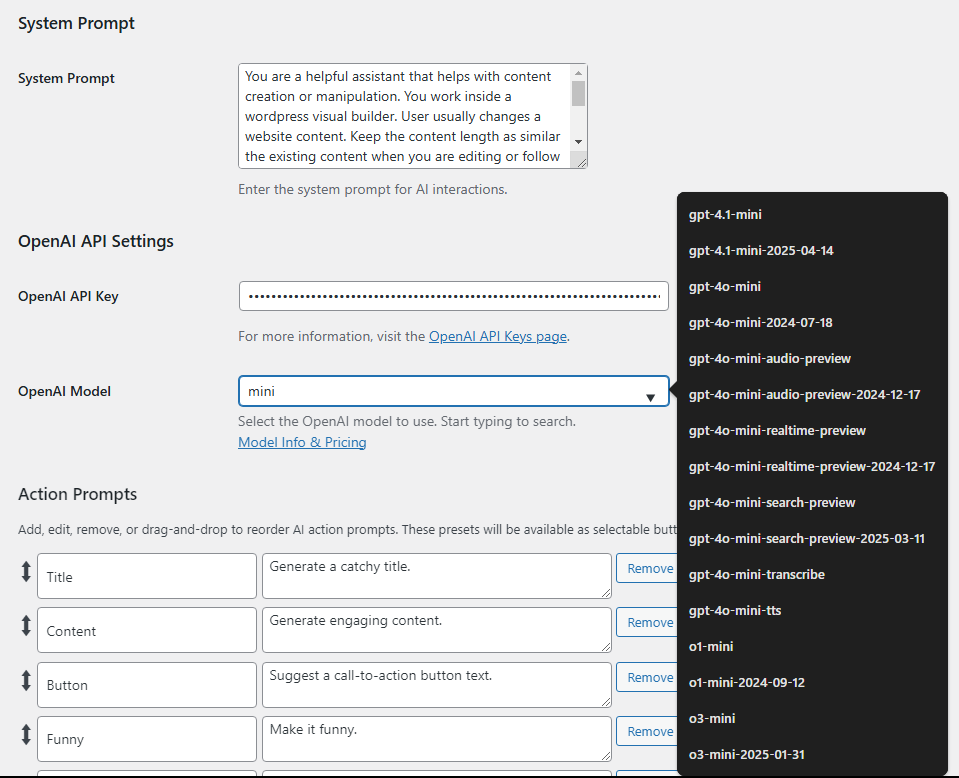
Task: Click the System Prompt scrollbar thumb
Action: coord(579,94)
